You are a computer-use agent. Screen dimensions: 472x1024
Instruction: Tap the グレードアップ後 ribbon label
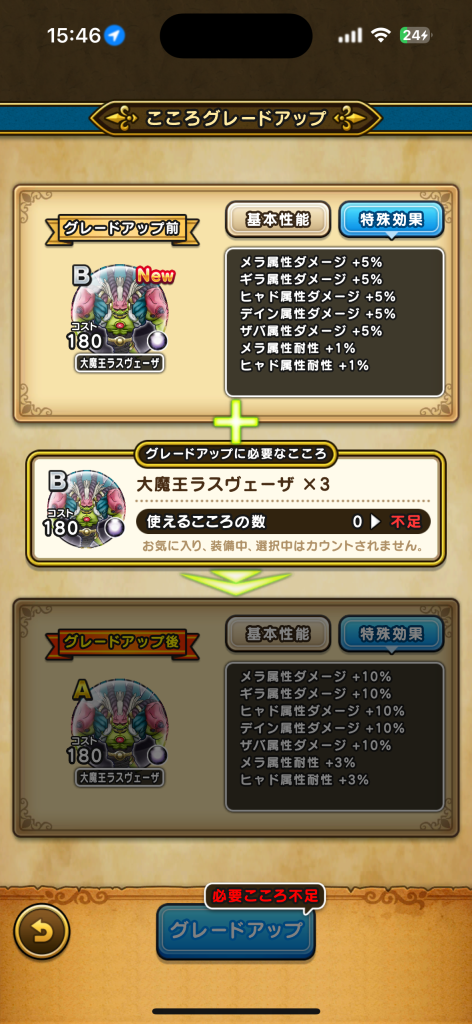[122, 643]
